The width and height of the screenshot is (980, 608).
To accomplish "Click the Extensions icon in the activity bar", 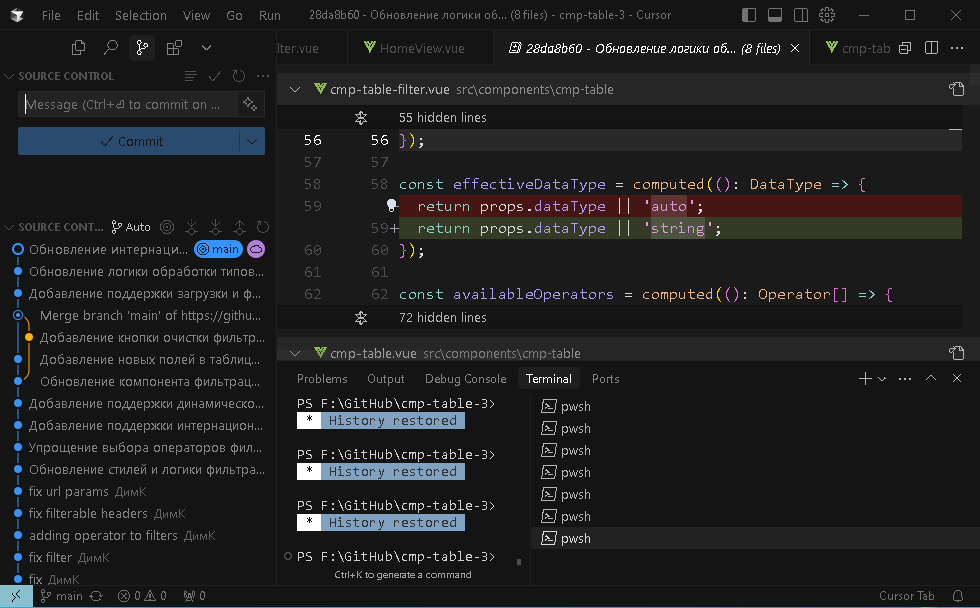I will (x=172, y=47).
